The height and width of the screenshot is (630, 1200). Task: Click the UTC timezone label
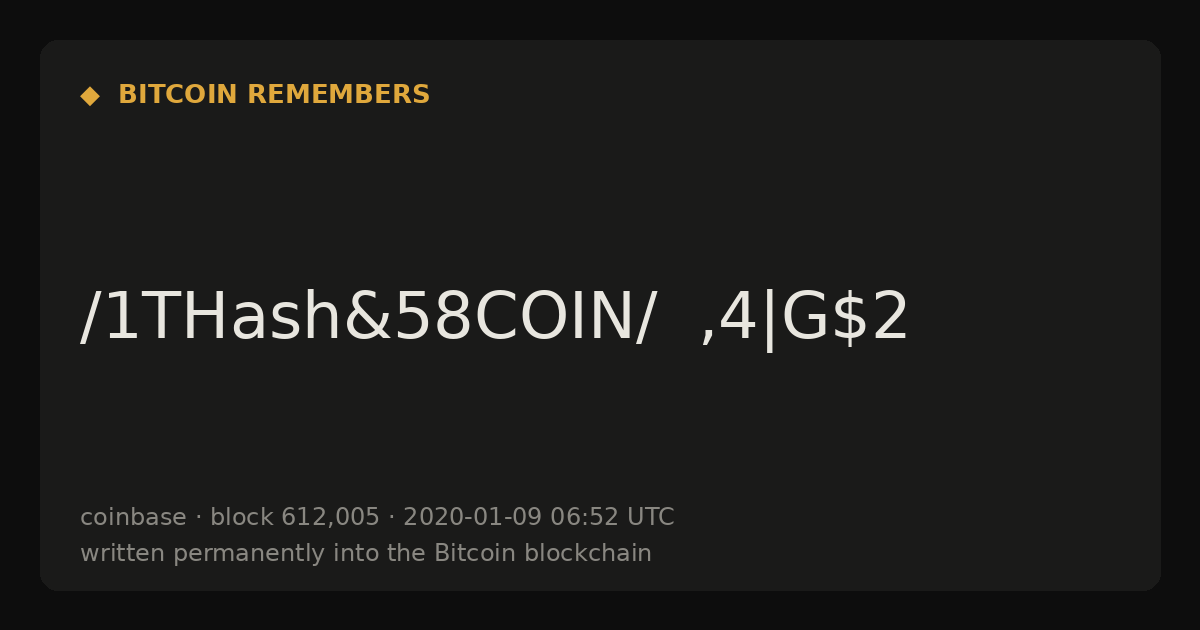(x=651, y=517)
